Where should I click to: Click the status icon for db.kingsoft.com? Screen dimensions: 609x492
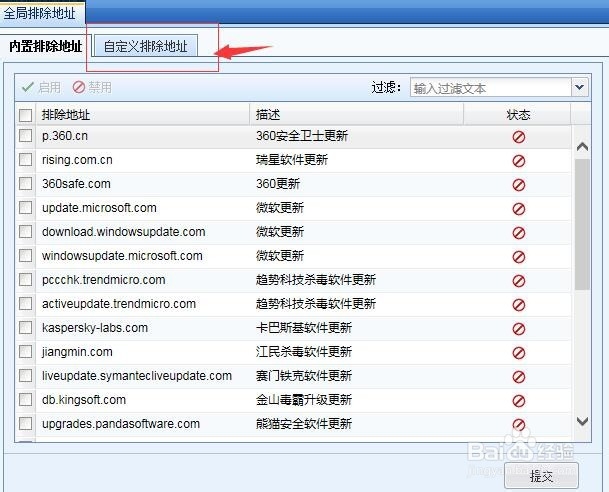click(519, 401)
